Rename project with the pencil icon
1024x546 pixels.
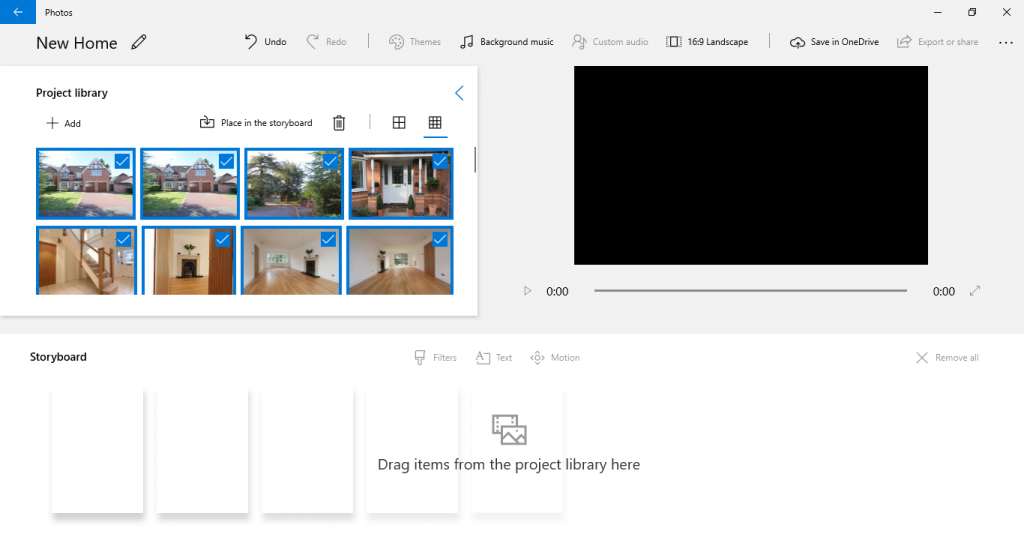coord(138,42)
